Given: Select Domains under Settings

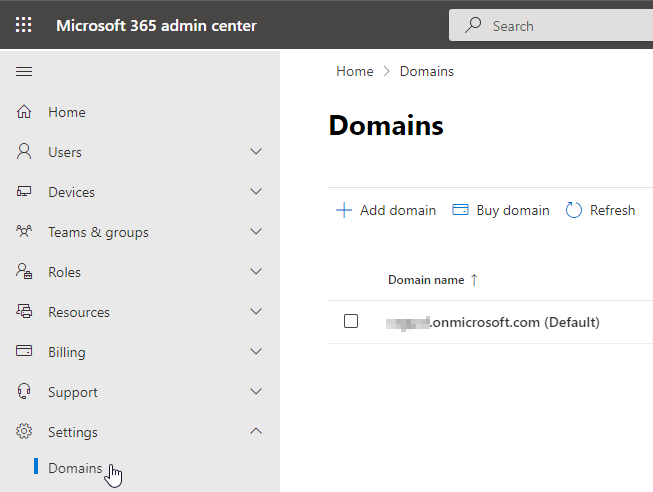Looking at the screenshot, I should [x=75, y=468].
